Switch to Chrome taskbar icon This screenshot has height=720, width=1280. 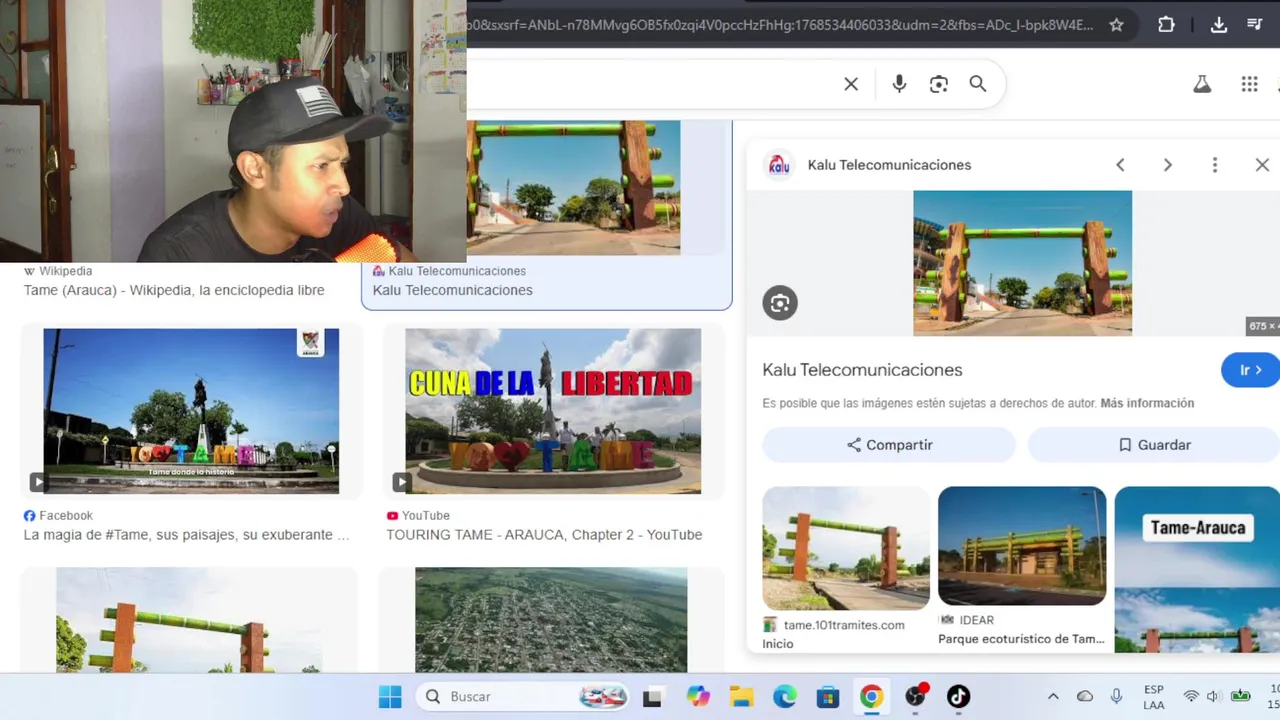tap(872, 697)
